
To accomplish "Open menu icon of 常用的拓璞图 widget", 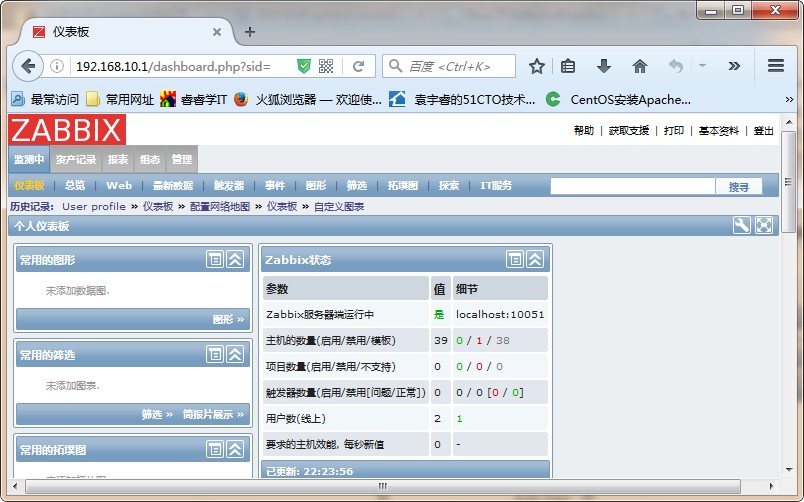I will (x=215, y=449).
